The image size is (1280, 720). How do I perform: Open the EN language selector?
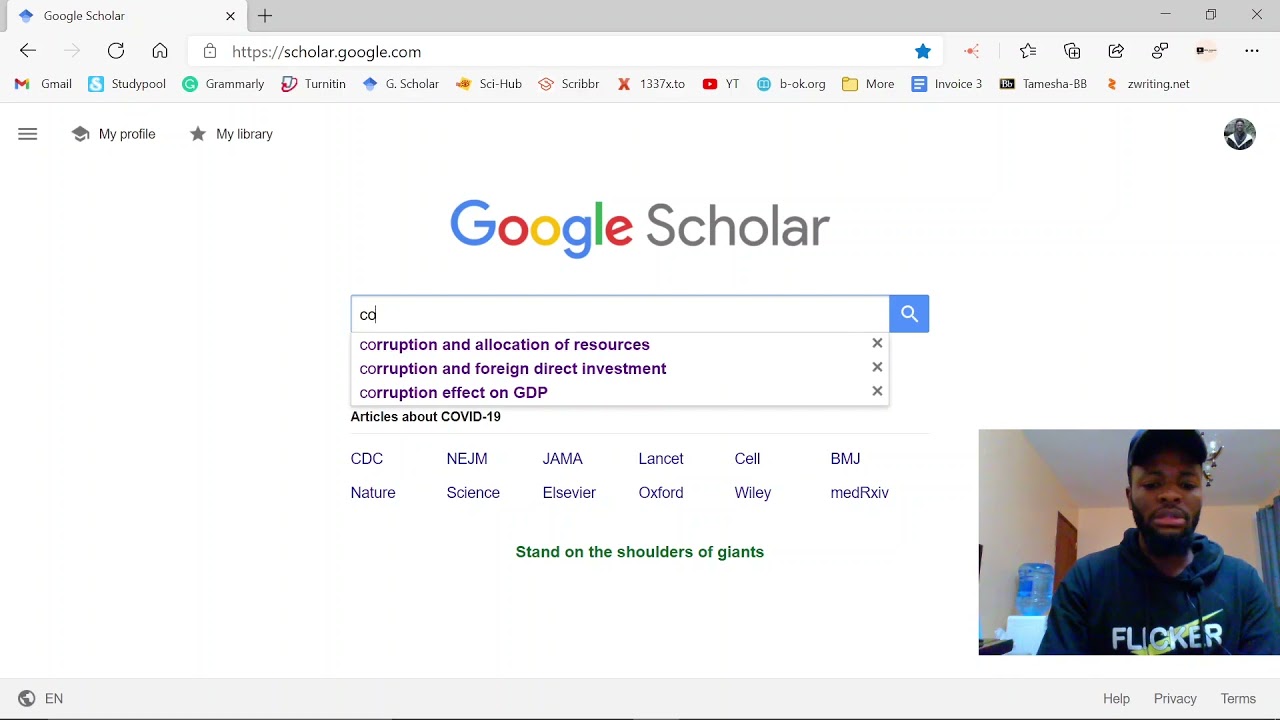pos(54,698)
